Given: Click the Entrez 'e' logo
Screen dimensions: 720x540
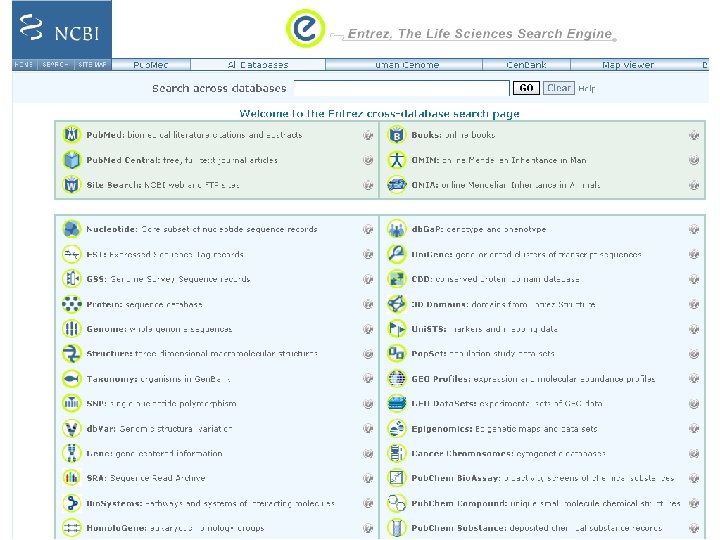Looking at the screenshot, I should [305, 28].
